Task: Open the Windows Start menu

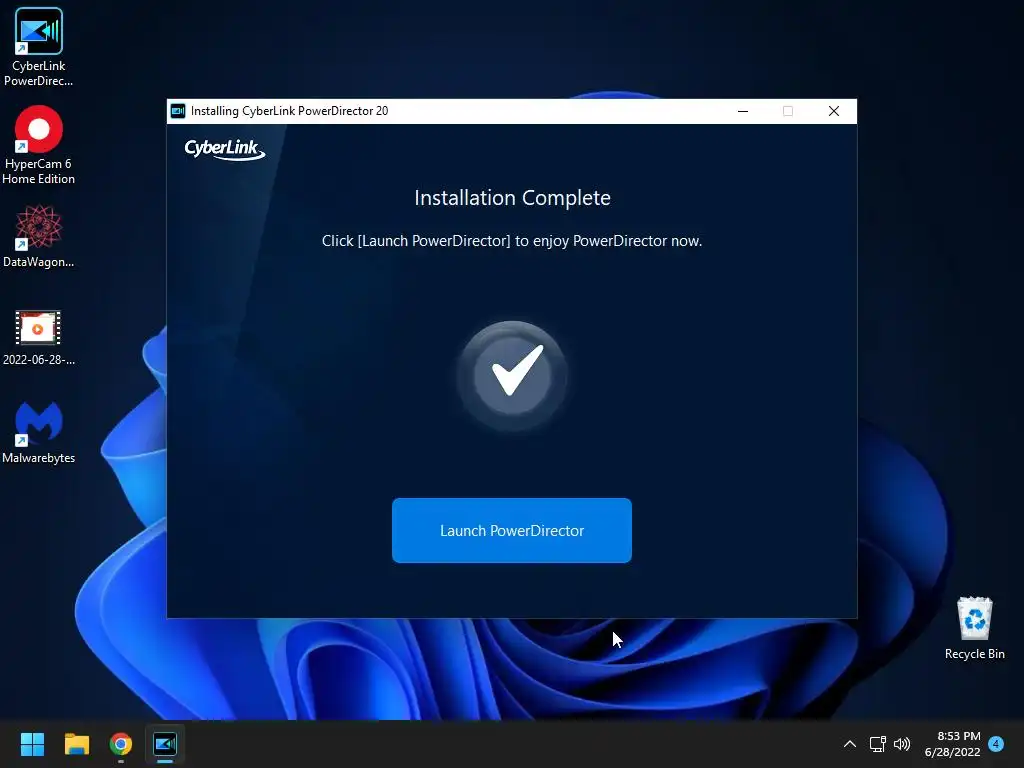Action: [x=32, y=744]
